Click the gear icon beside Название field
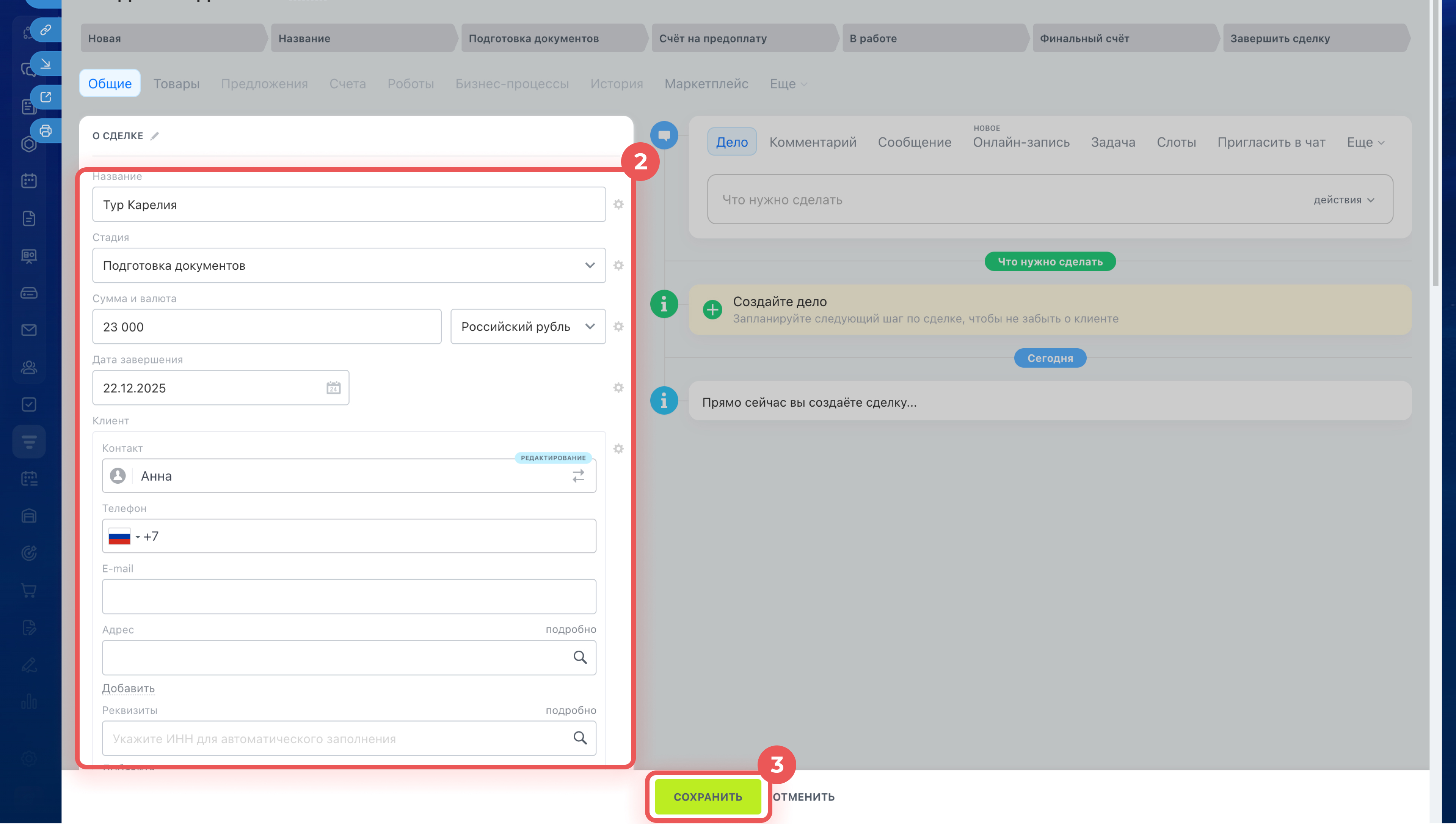Viewport: 1456px width, 824px height. pyautogui.click(x=618, y=204)
